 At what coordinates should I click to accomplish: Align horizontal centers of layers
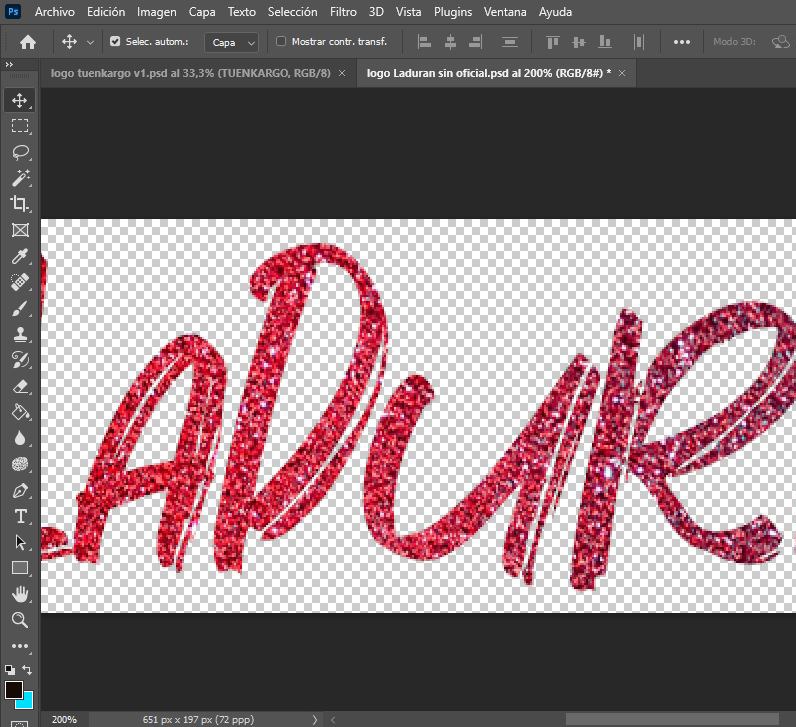450,42
